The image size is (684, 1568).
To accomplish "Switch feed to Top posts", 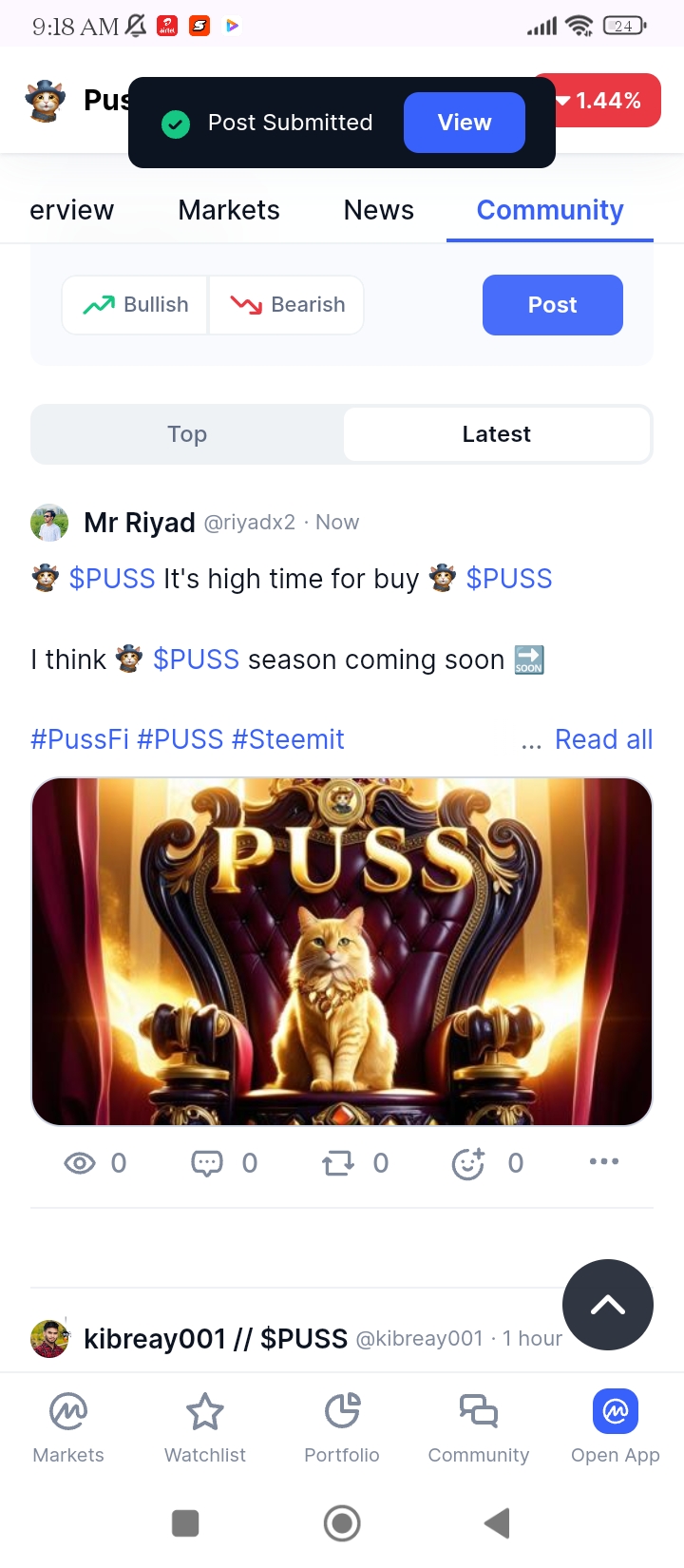I will [187, 434].
